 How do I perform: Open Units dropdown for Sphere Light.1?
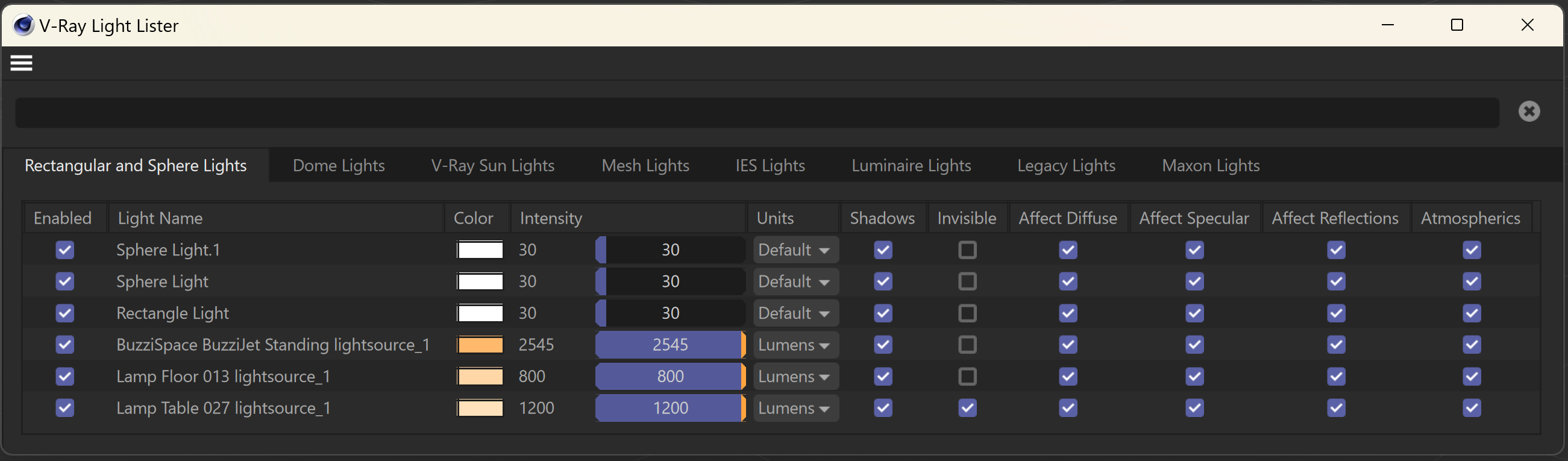click(x=795, y=249)
